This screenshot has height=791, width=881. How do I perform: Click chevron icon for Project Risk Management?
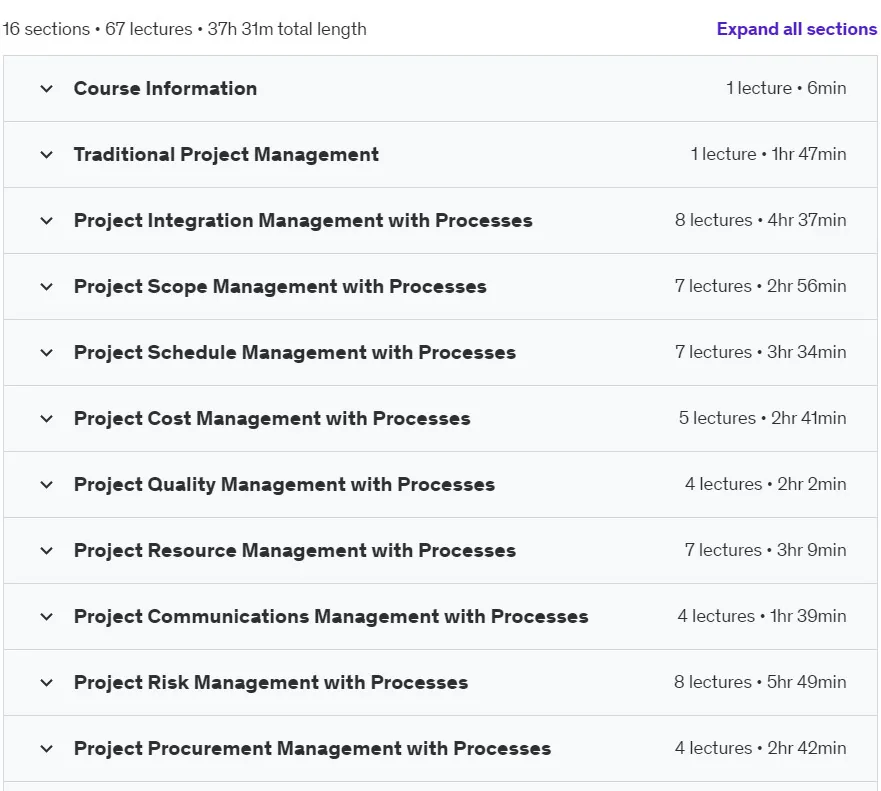click(47, 683)
